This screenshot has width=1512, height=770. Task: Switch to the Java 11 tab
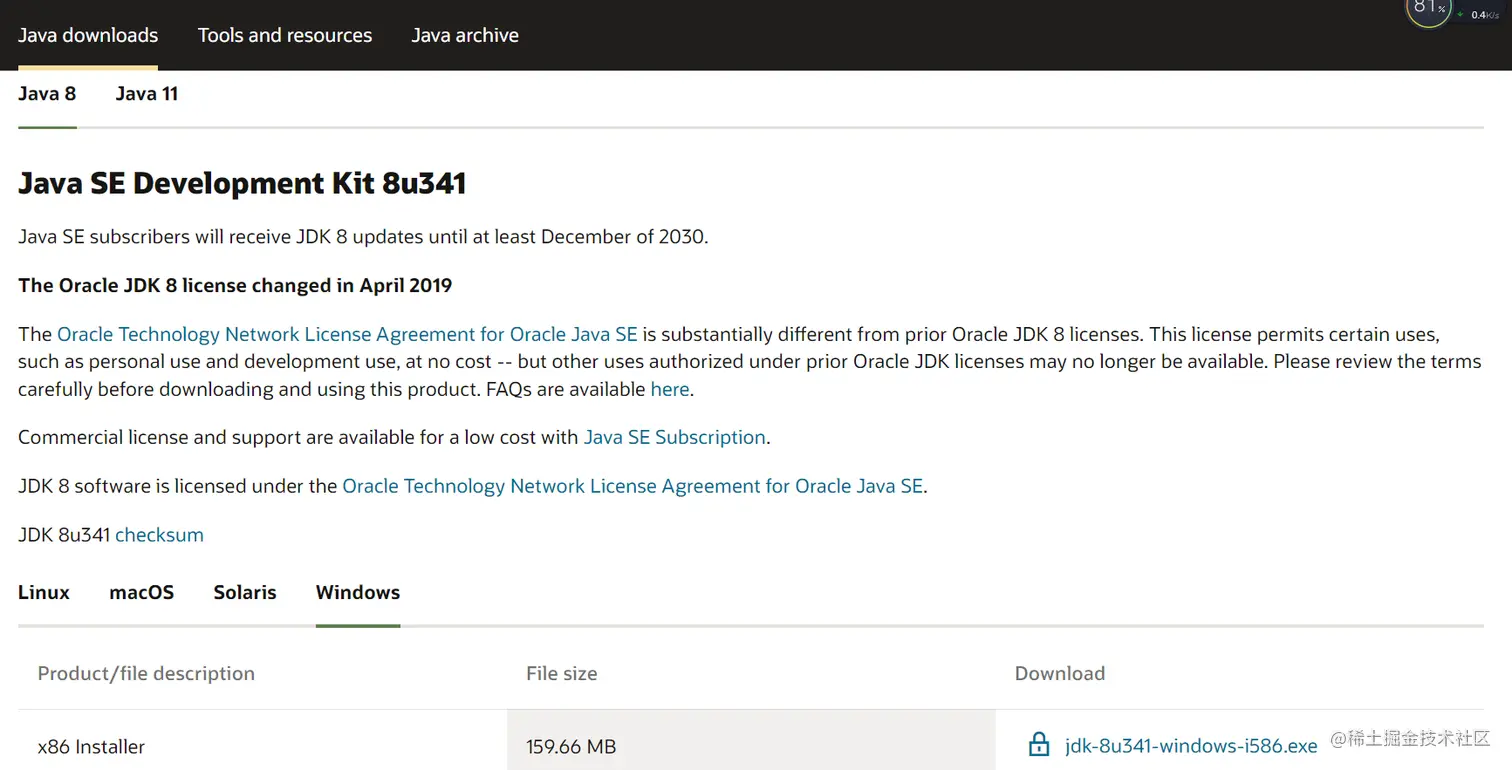[147, 94]
